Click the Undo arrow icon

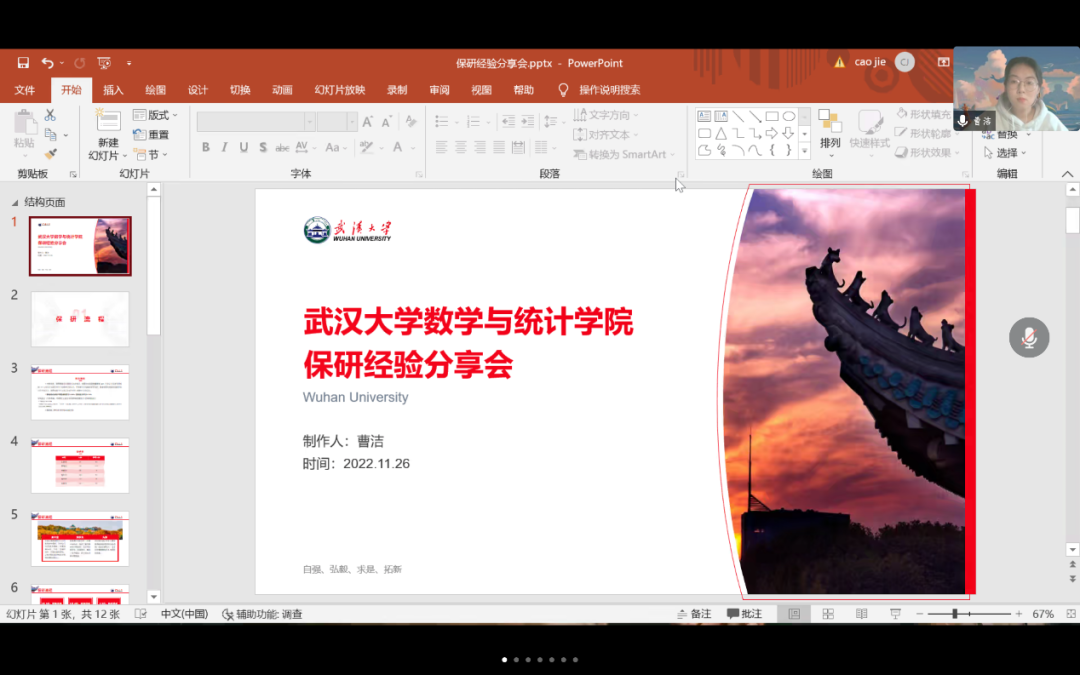(x=47, y=63)
